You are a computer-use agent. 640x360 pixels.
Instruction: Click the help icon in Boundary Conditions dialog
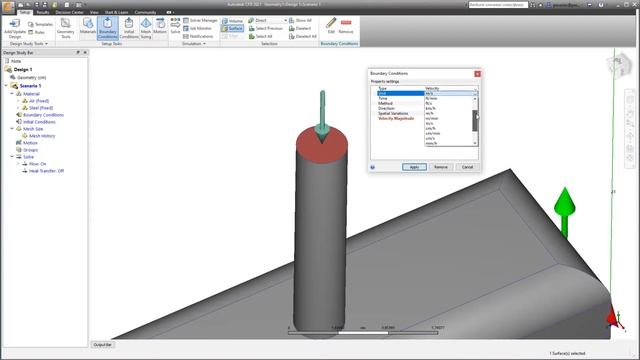[x=373, y=167]
